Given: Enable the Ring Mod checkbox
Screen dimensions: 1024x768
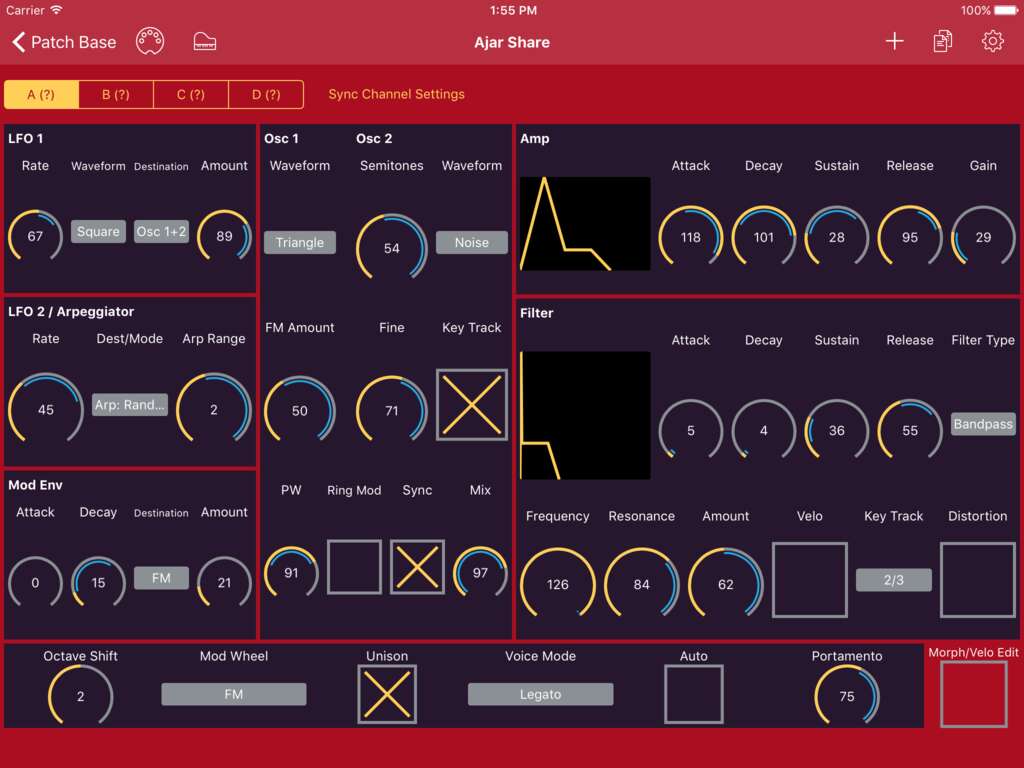Looking at the screenshot, I should coord(354,566).
